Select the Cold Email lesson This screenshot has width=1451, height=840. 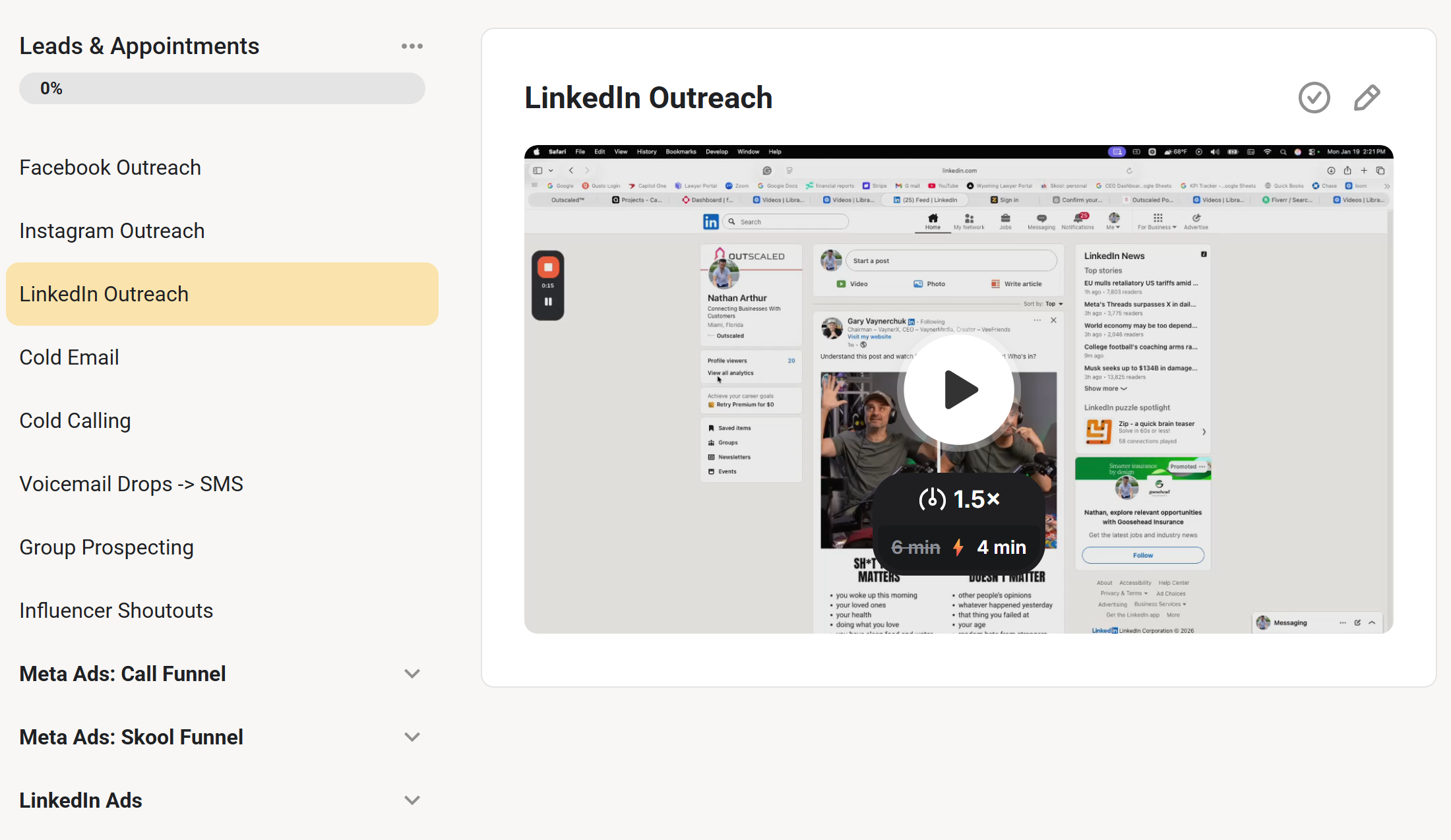point(69,357)
